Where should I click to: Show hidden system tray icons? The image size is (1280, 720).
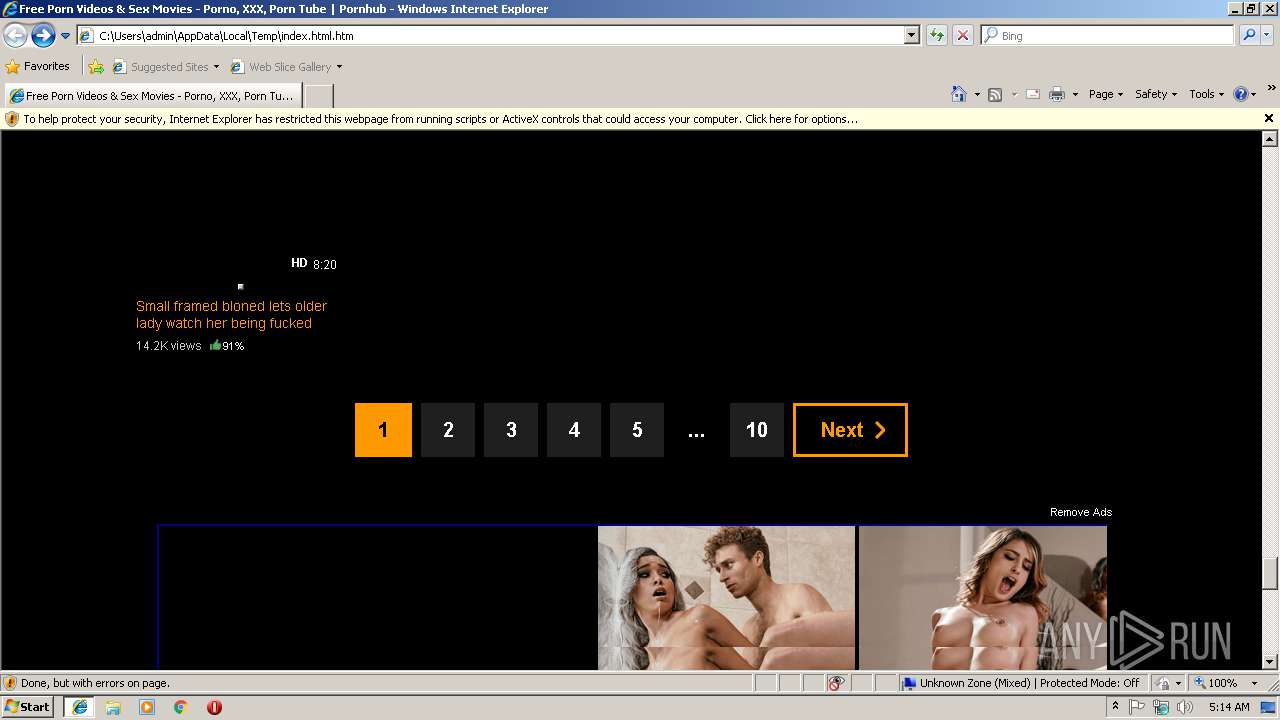[1115, 707]
